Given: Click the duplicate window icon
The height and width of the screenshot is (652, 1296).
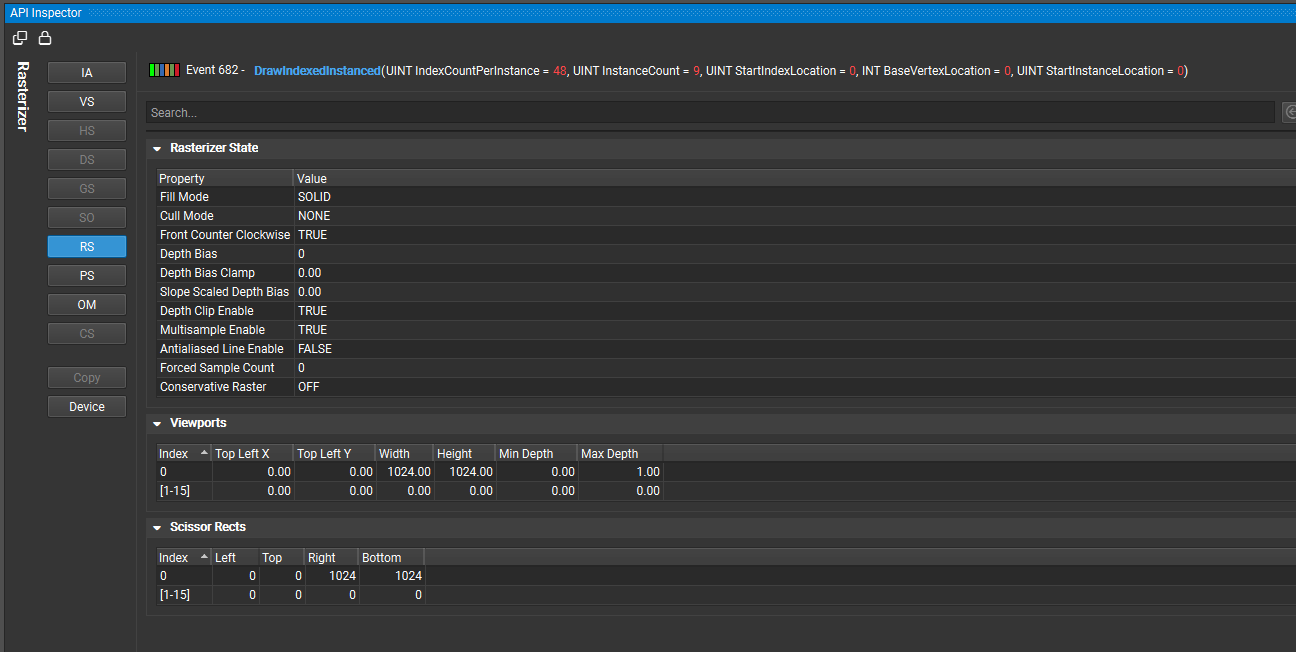Looking at the screenshot, I should [19, 36].
